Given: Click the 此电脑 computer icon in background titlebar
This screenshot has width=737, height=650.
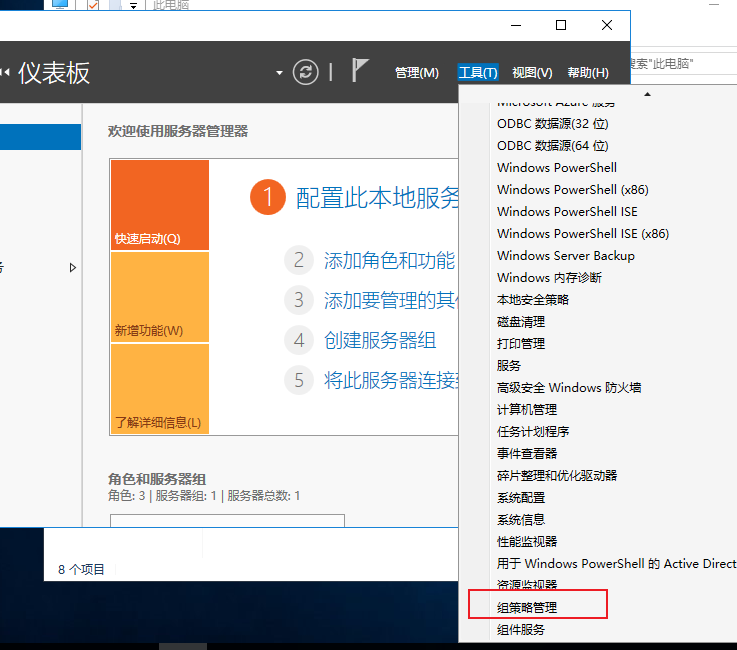Looking at the screenshot, I should [x=60, y=4].
